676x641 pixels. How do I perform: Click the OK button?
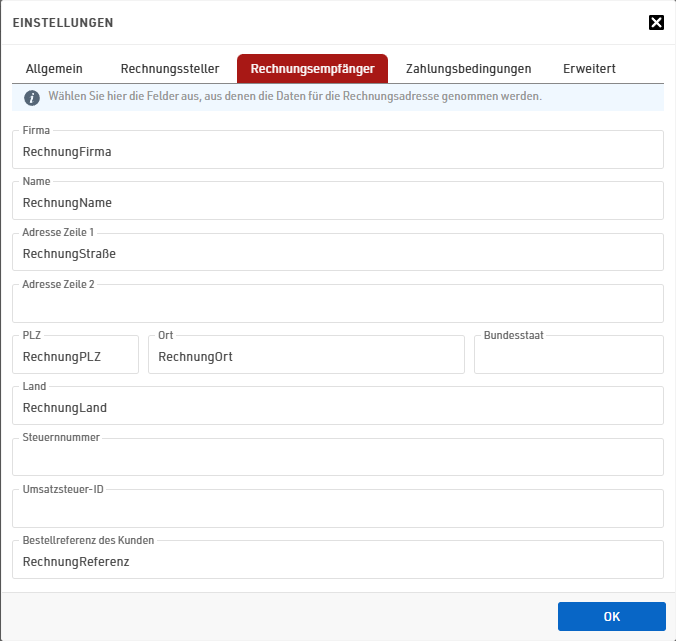(x=611, y=616)
